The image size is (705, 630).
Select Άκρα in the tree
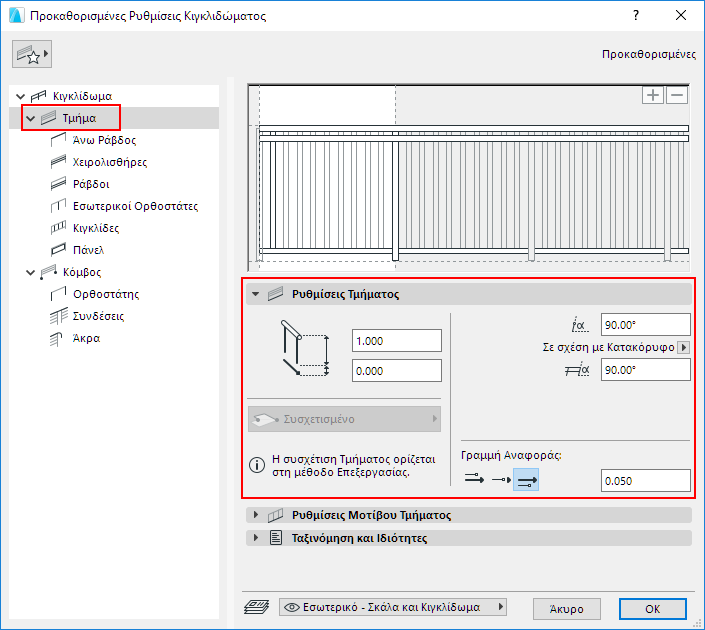86,338
